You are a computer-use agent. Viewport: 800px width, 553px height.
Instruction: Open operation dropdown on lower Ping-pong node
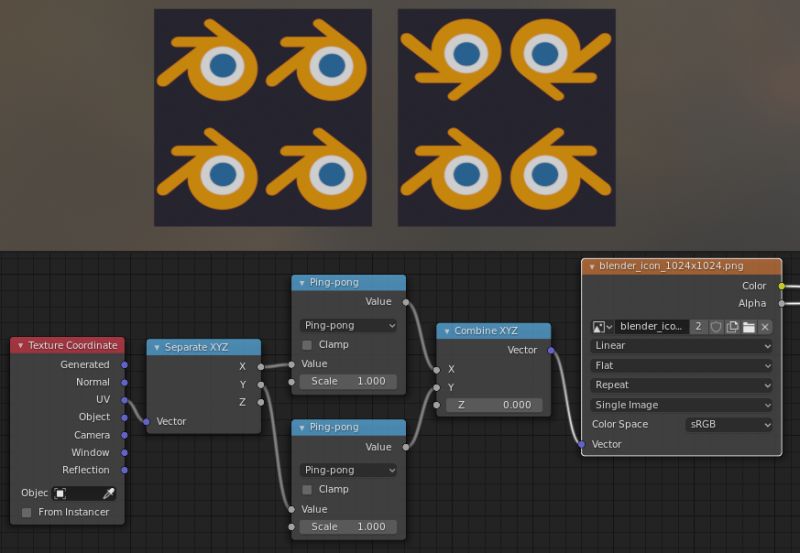click(348, 470)
